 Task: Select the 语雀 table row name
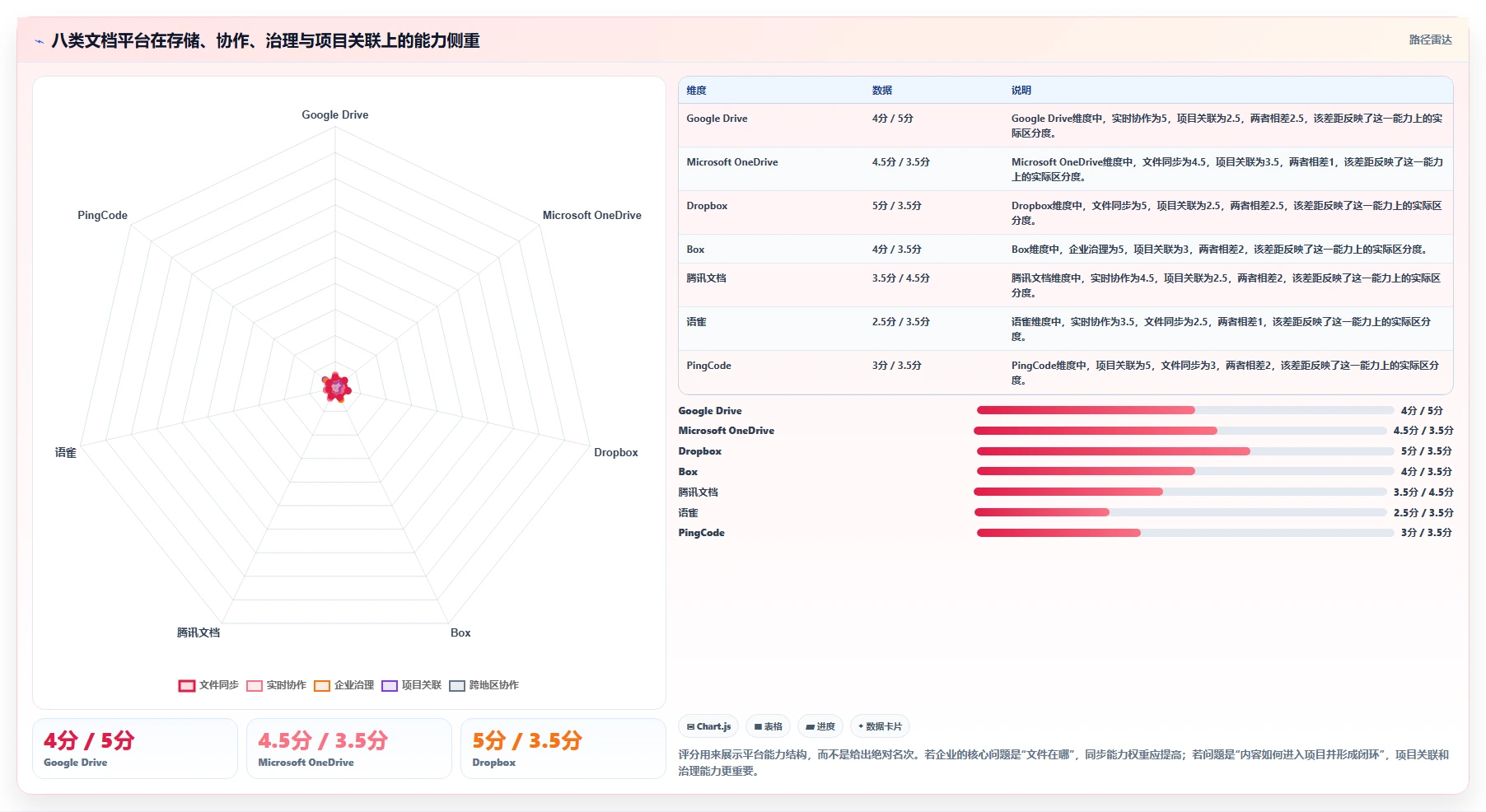(x=696, y=322)
